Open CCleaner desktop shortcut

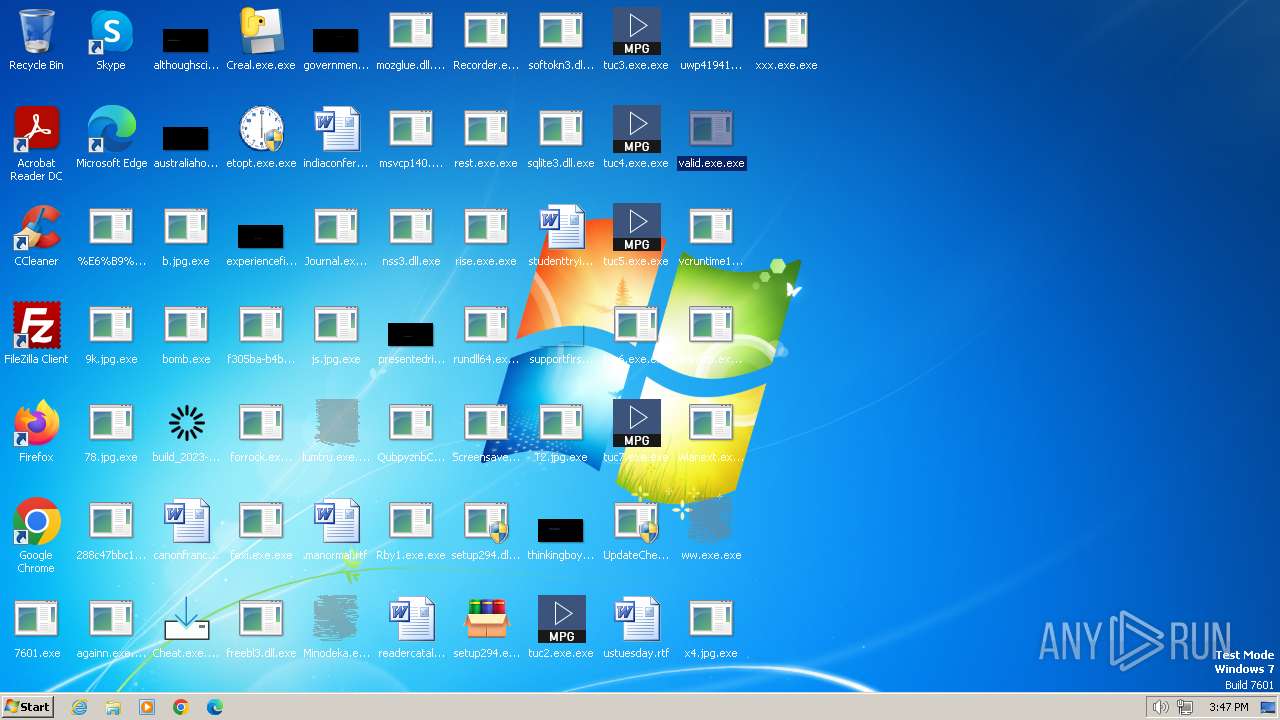(36, 227)
